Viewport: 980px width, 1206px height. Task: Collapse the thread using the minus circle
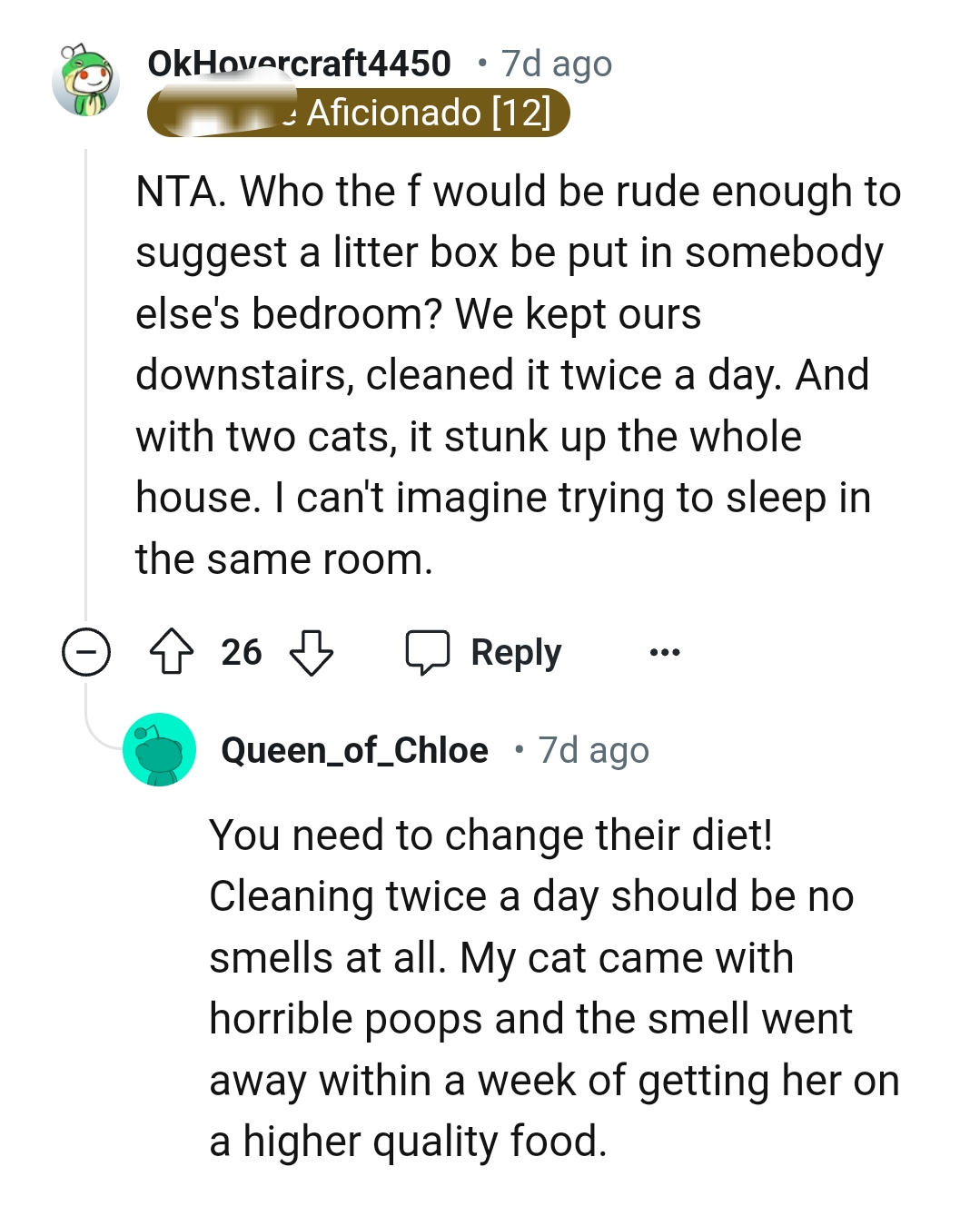[x=86, y=652]
